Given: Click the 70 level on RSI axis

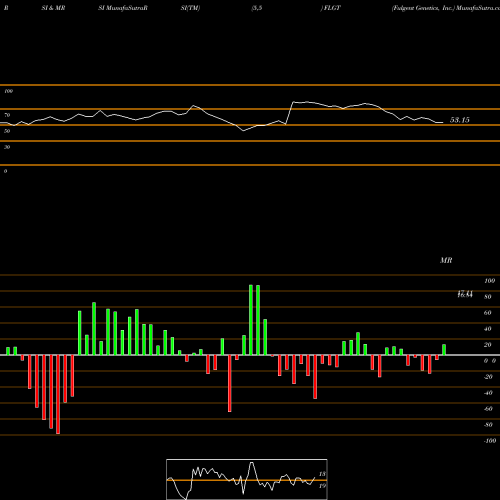Looking at the screenshot, I should click(7, 115).
